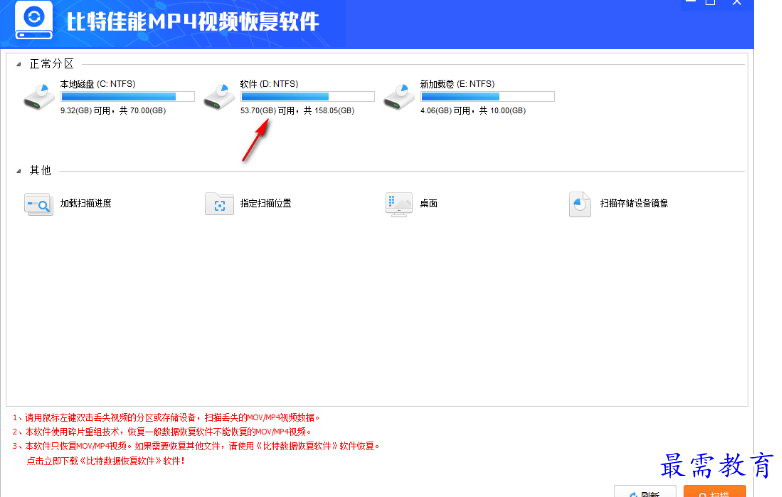
Task: Click the app title text
Action: (x=193, y=21)
